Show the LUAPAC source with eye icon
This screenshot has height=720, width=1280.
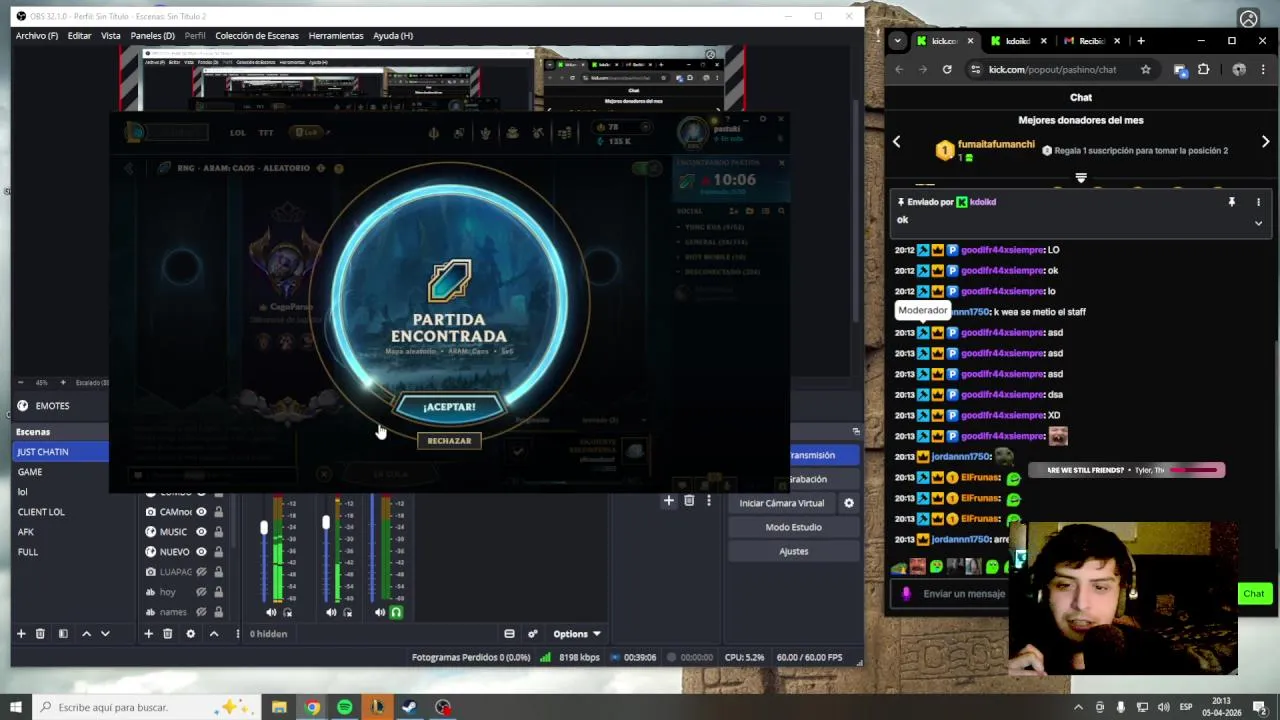(201, 572)
